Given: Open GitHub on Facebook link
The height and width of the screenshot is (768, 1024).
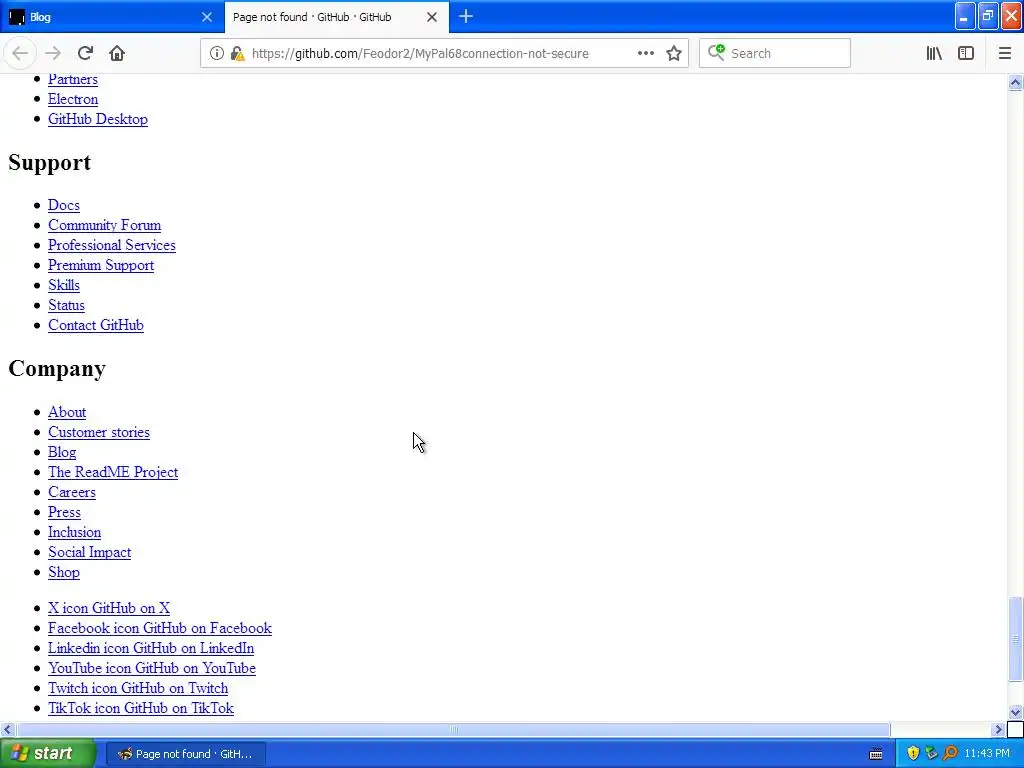Looking at the screenshot, I should (160, 628).
